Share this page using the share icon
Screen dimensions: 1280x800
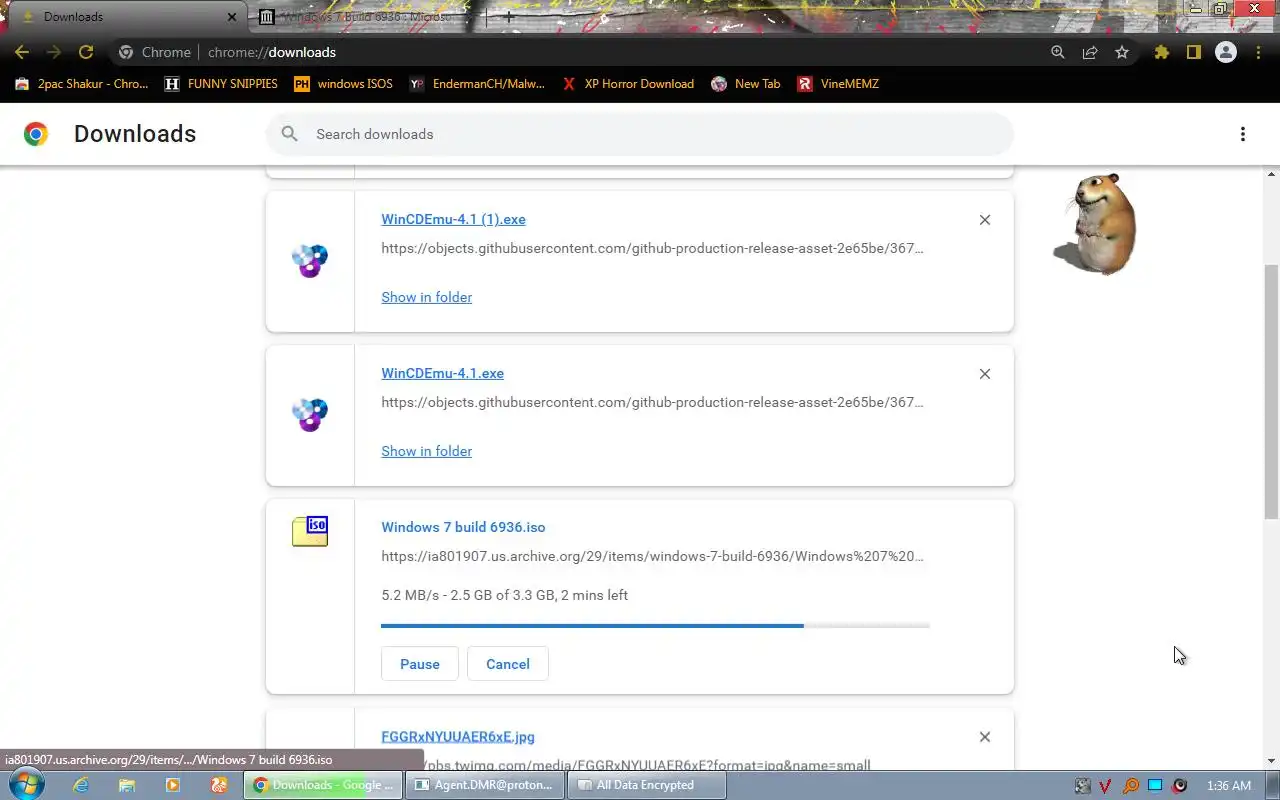[x=1090, y=52]
